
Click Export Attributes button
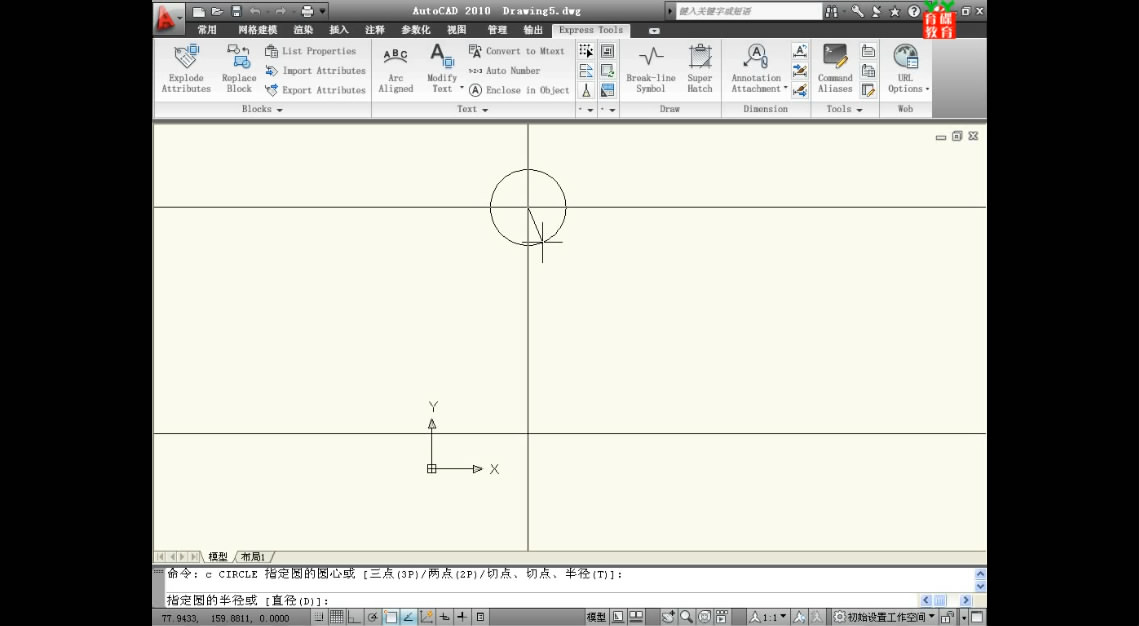(x=315, y=90)
